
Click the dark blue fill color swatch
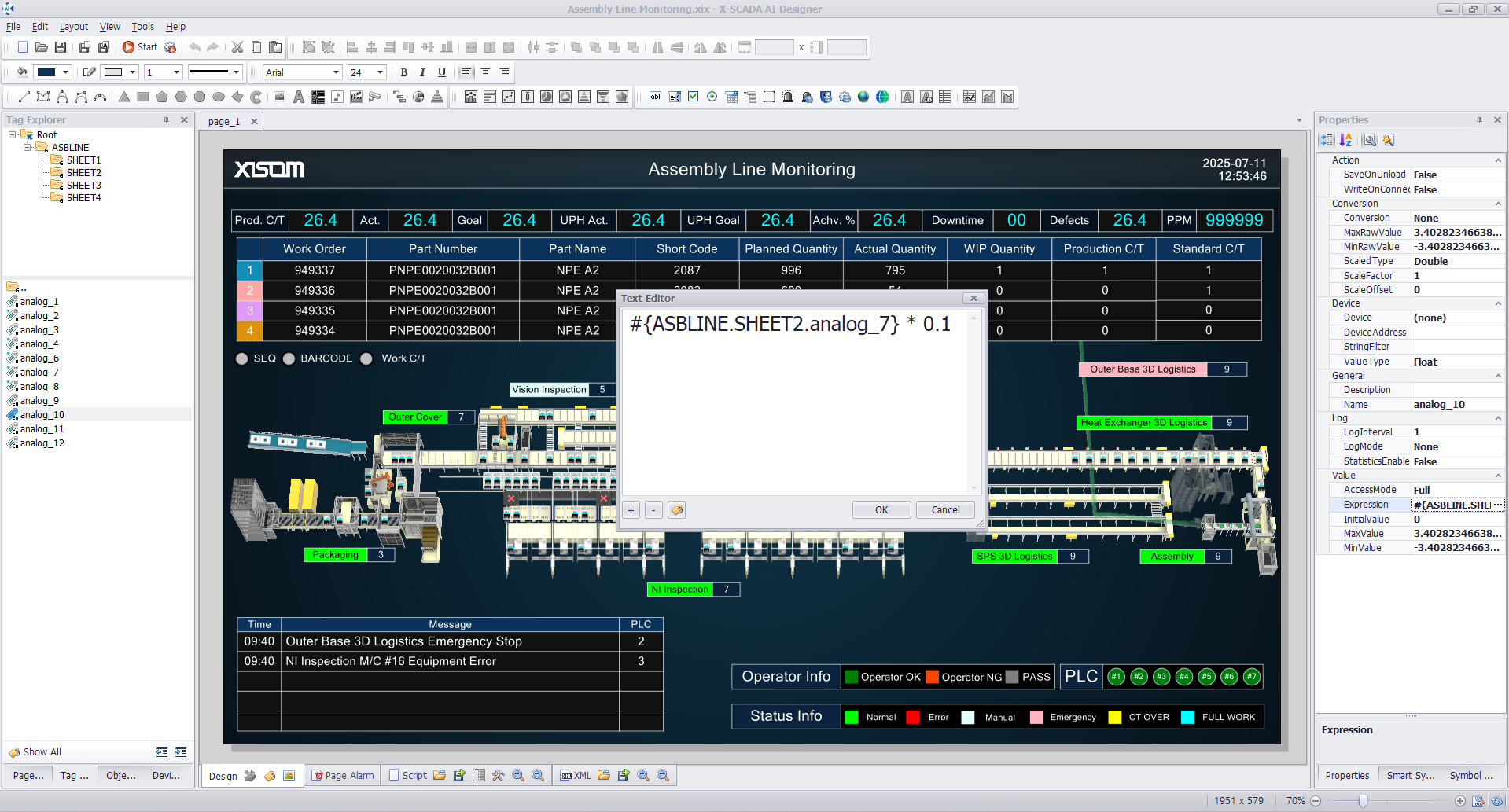click(47, 72)
